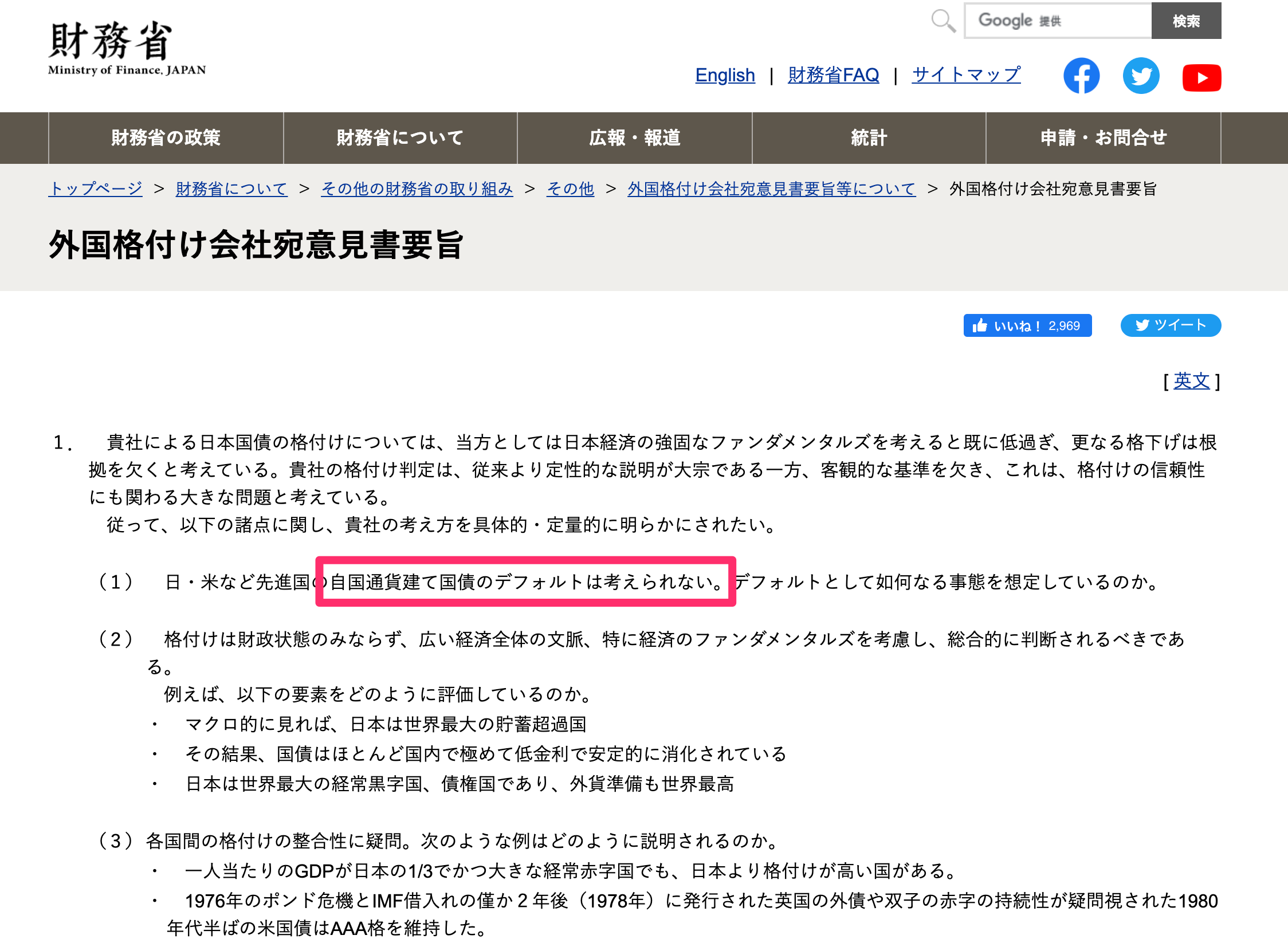Open the サイトマップ link
This screenshot has width=1288, height=943.
point(966,75)
